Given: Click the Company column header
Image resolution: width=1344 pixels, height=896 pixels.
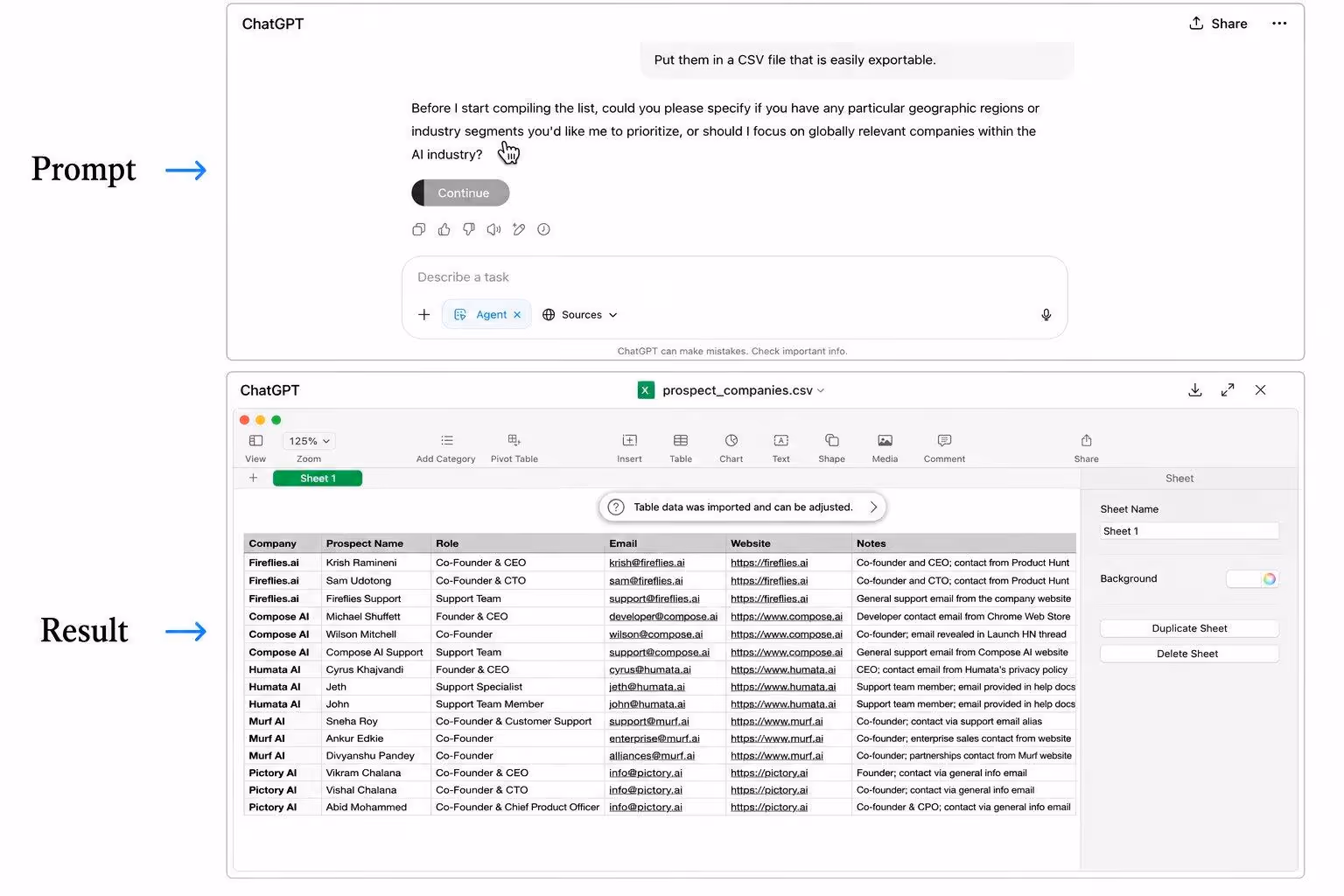Looking at the screenshot, I should click(x=283, y=543).
